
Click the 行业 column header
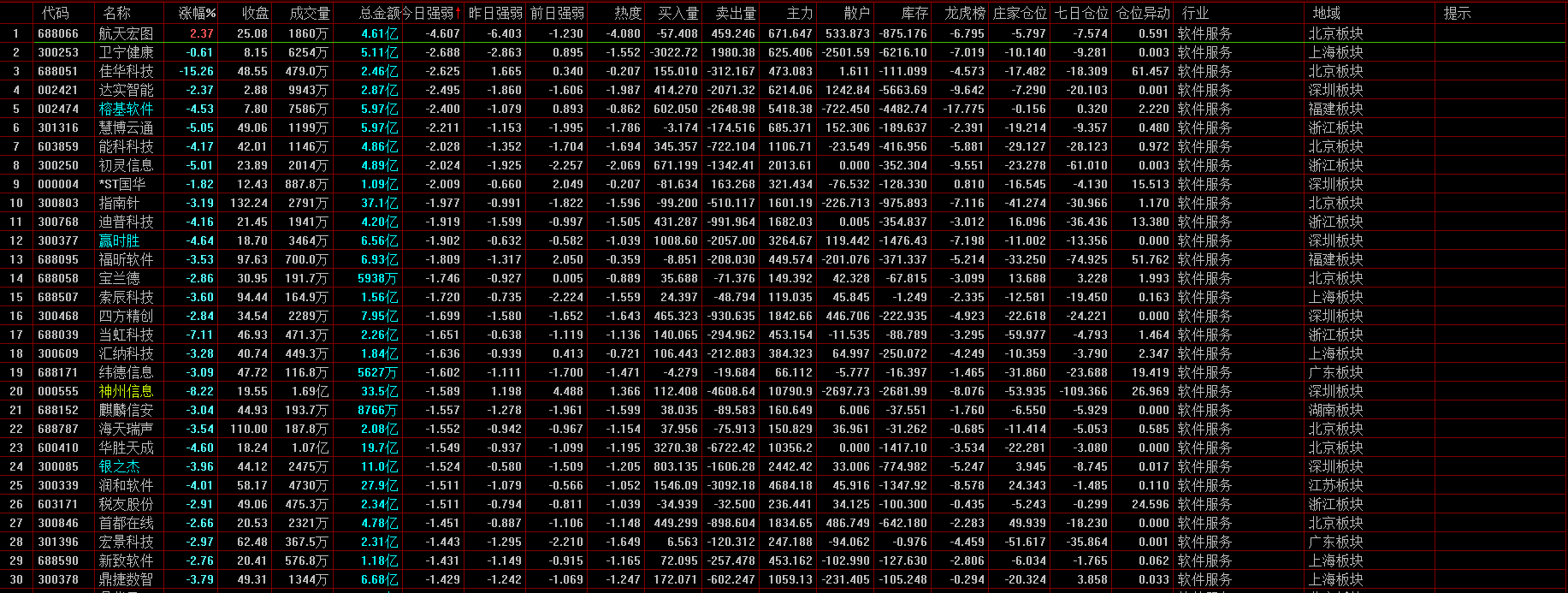click(x=1195, y=13)
